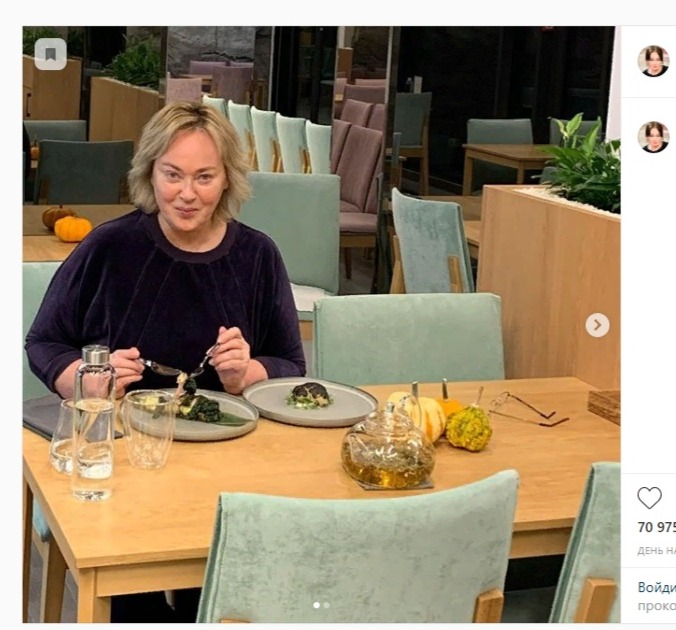Click the glass teapot in the photo
Image resolution: width=676 pixels, height=630 pixels.
pyautogui.click(x=387, y=448)
